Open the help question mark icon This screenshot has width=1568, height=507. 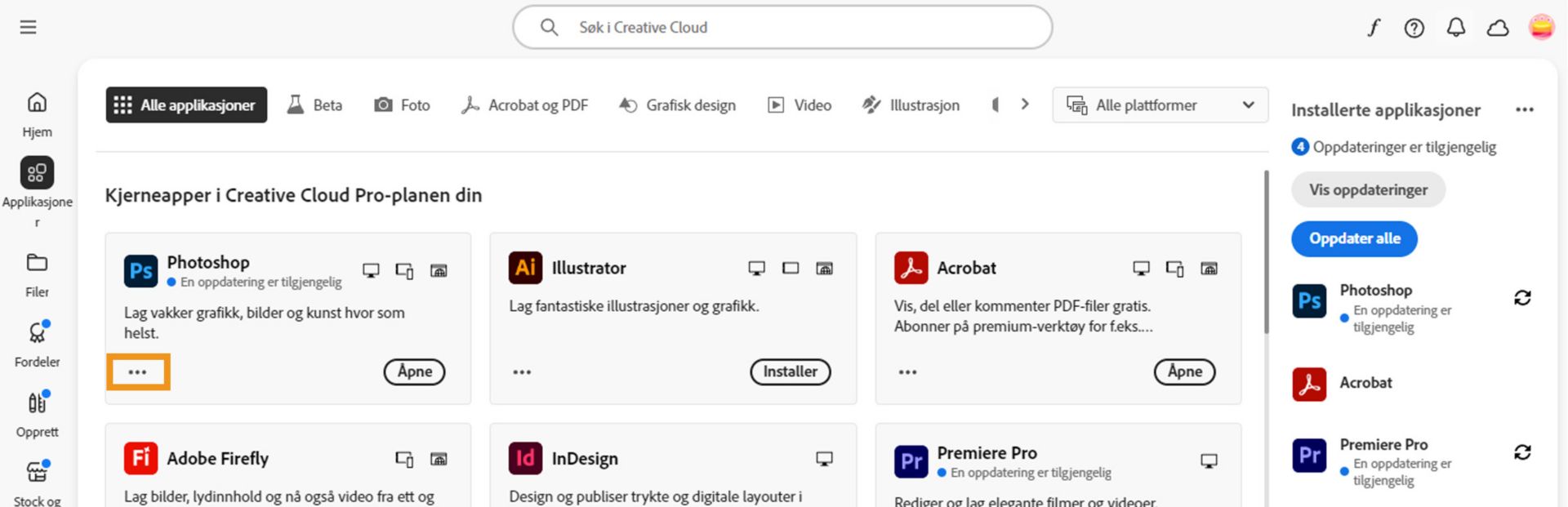(x=1414, y=28)
